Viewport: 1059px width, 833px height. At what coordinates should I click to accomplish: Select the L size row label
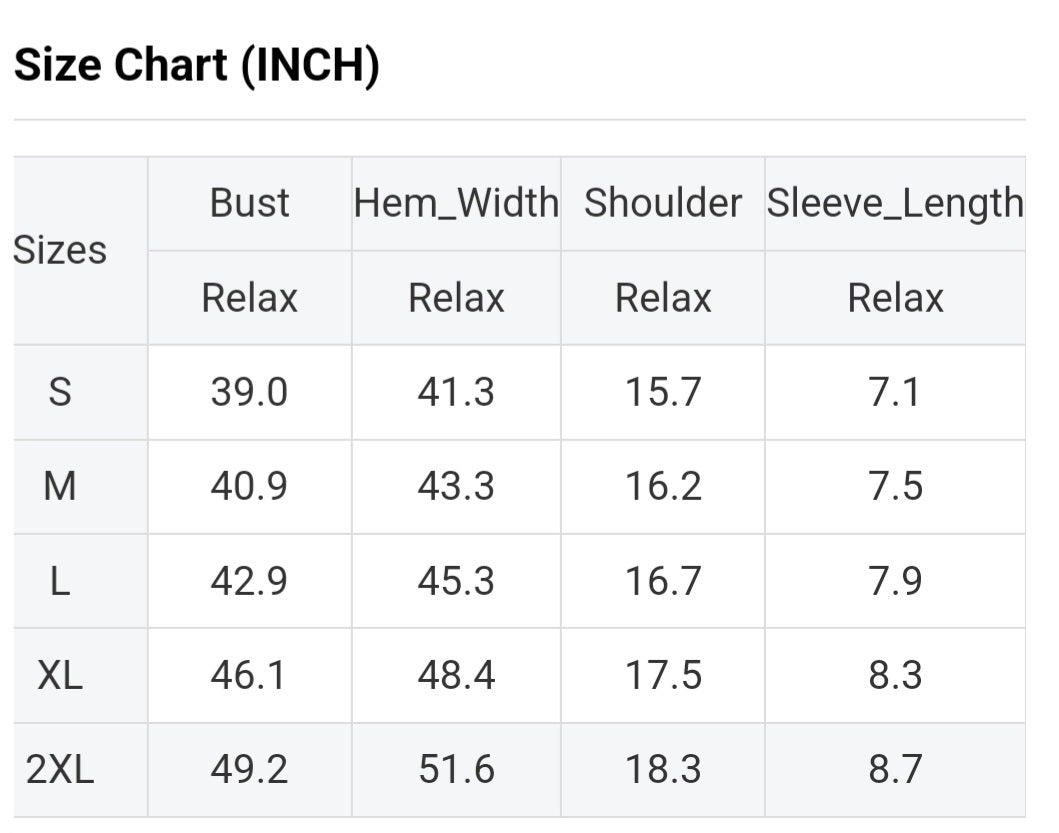60,581
